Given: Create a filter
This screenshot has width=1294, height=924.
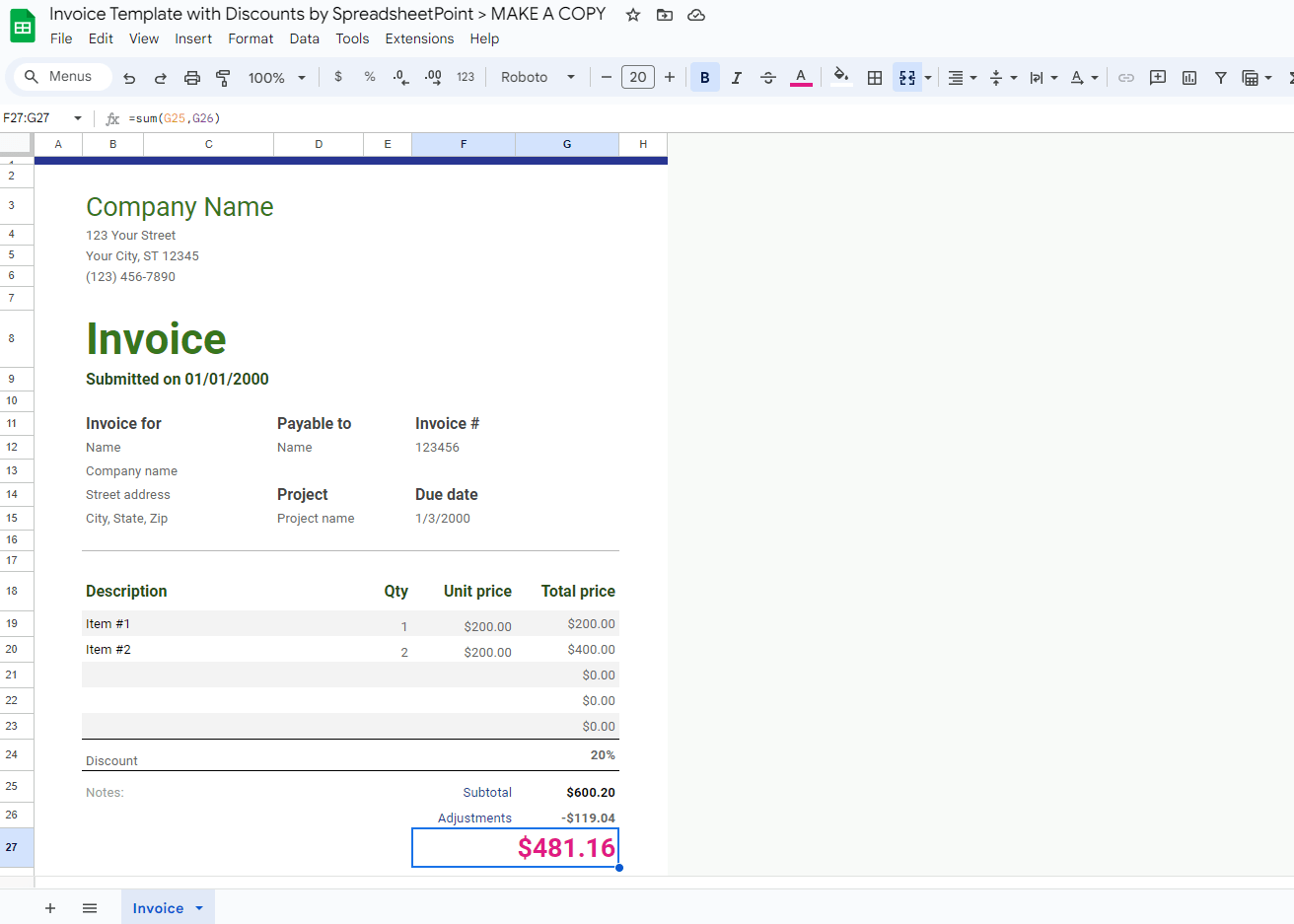Looking at the screenshot, I should click(1222, 76).
